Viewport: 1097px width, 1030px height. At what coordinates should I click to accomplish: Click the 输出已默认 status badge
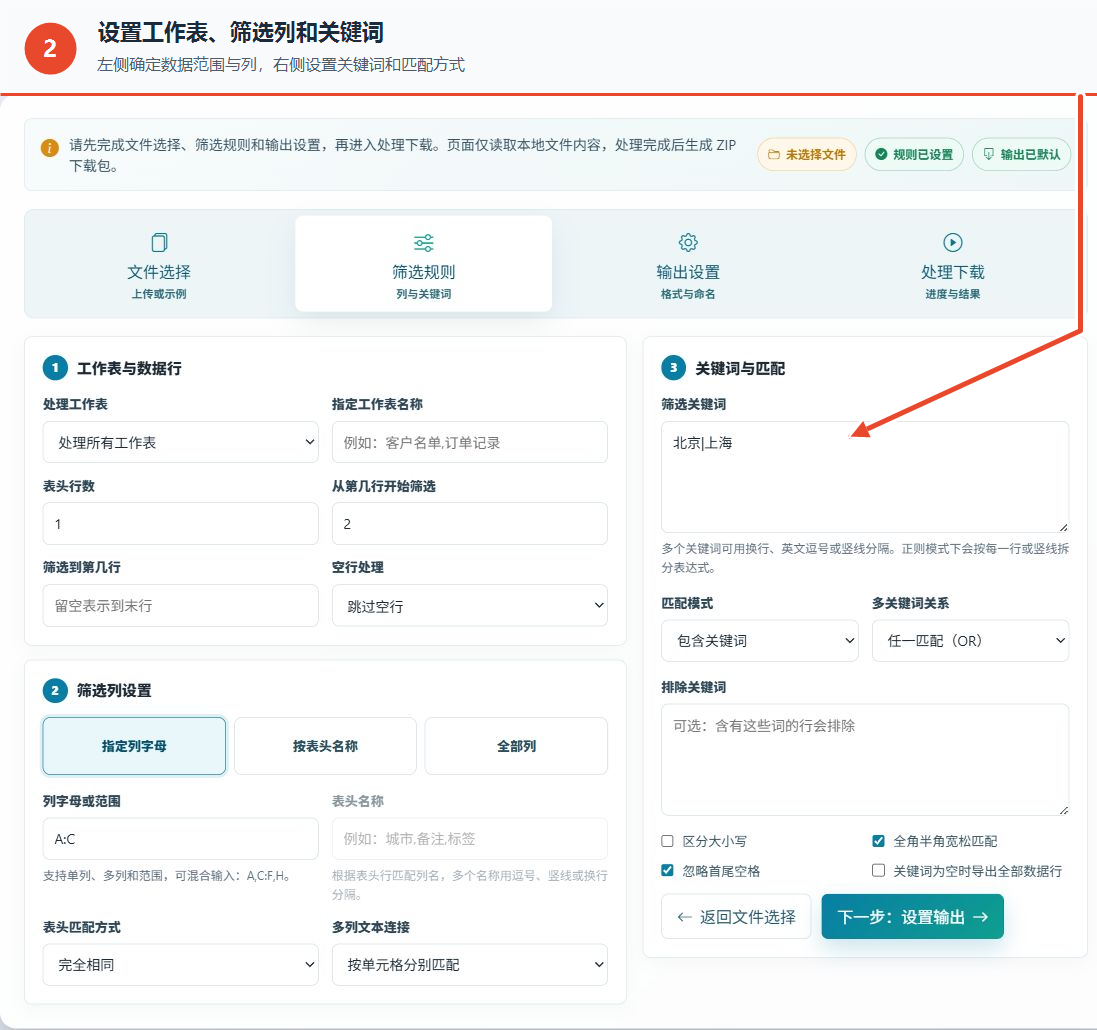coord(1021,155)
